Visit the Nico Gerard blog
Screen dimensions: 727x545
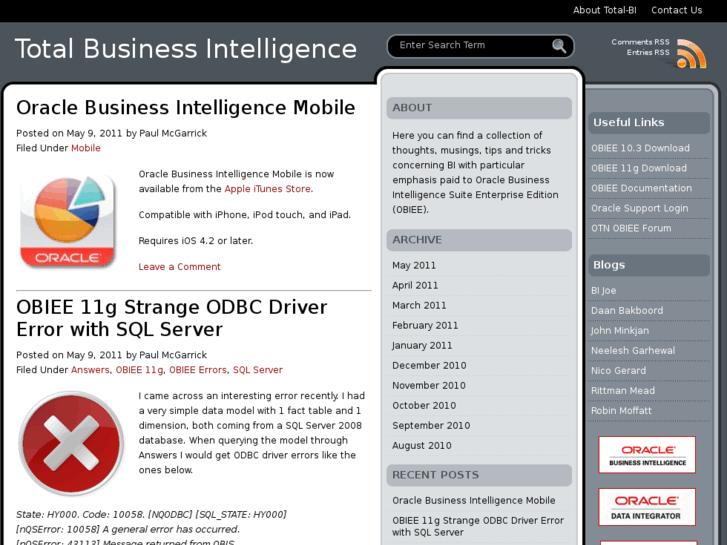[x=619, y=371]
